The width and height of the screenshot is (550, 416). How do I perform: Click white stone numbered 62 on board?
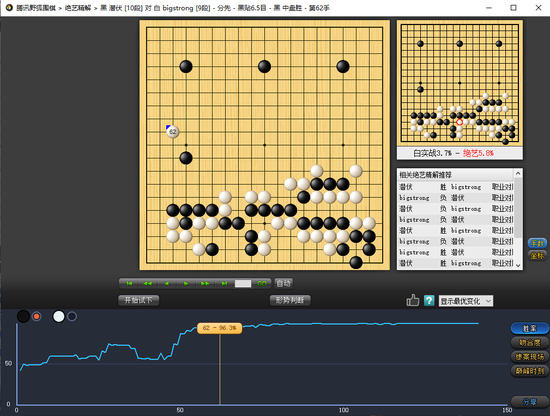[173, 132]
